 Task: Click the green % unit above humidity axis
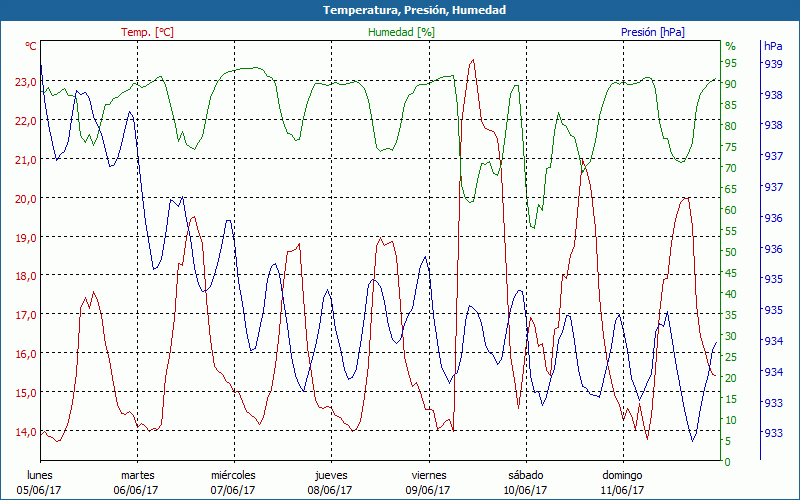(730, 46)
